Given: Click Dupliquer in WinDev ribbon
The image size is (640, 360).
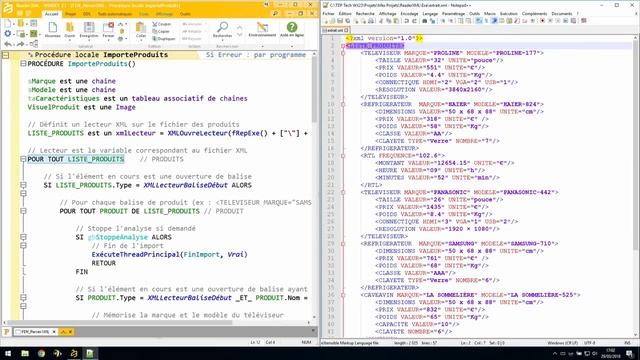Looking at the screenshot, I should pos(164,38).
